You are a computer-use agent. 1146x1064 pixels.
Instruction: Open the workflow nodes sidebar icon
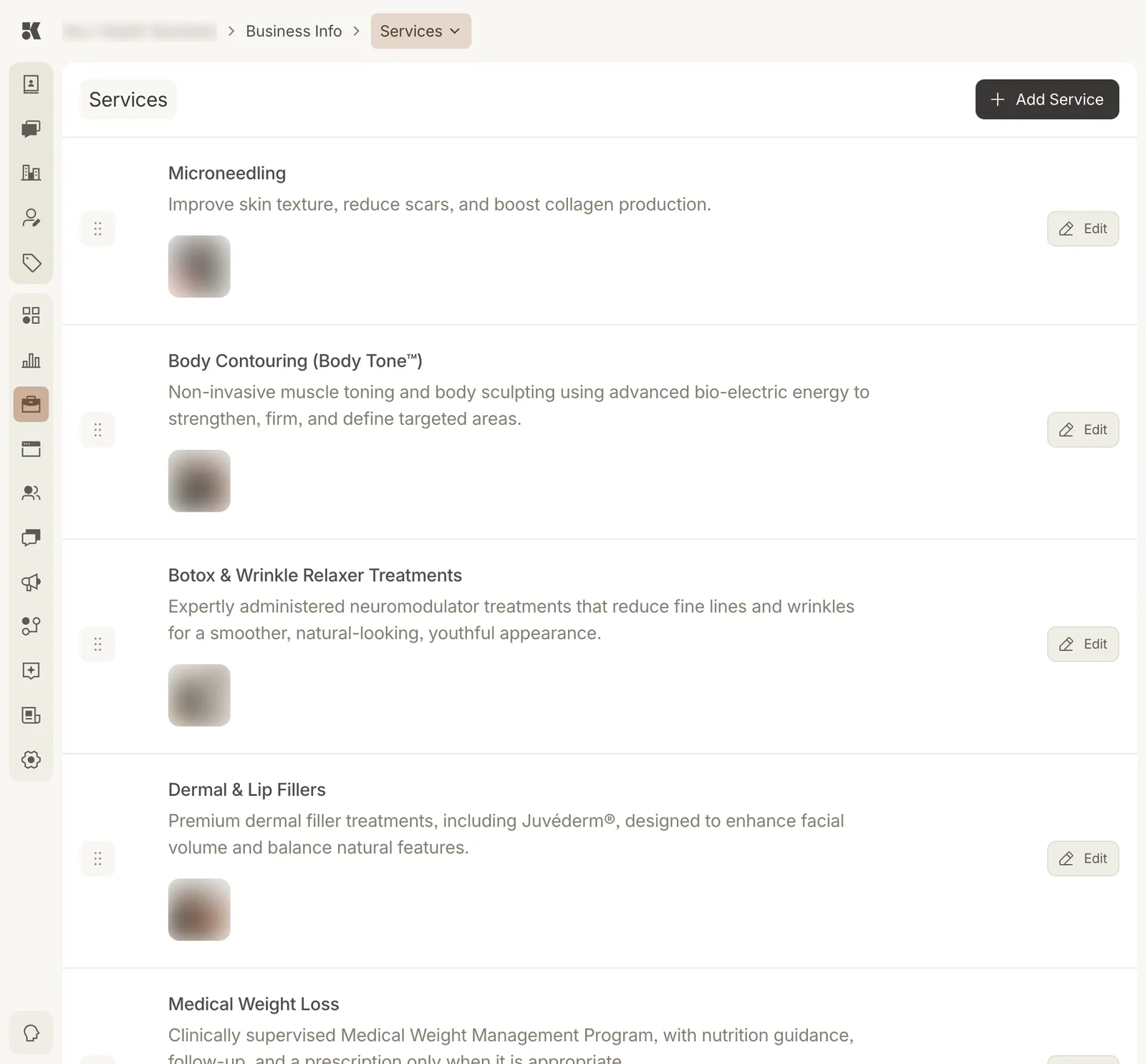(x=31, y=626)
